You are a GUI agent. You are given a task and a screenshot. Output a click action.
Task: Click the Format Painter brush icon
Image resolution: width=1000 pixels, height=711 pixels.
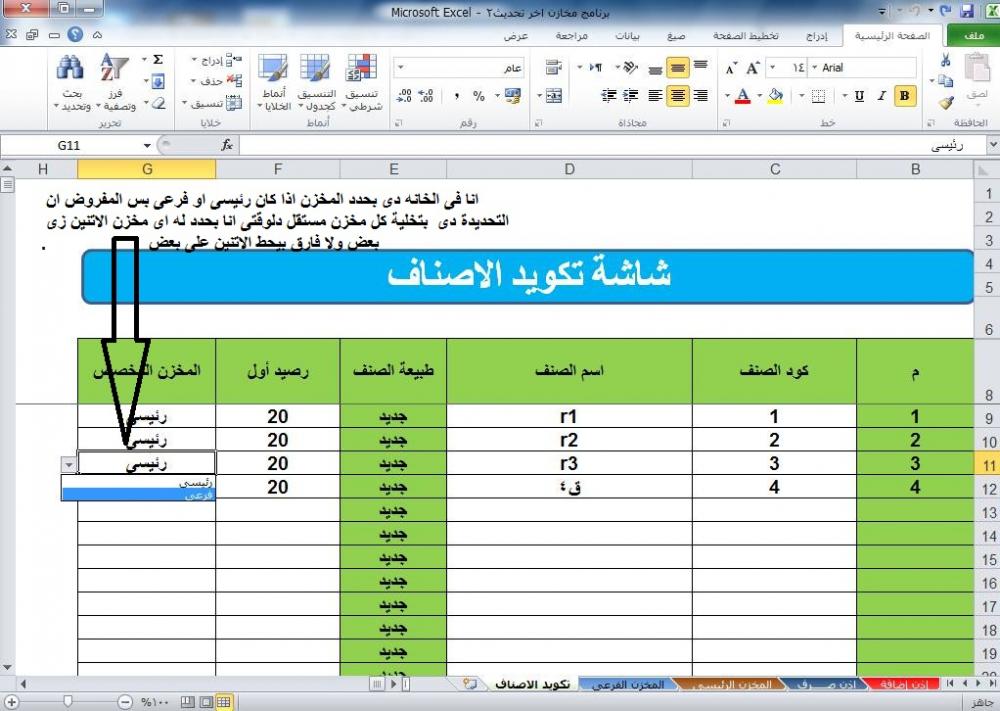pyautogui.click(x=946, y=102)
